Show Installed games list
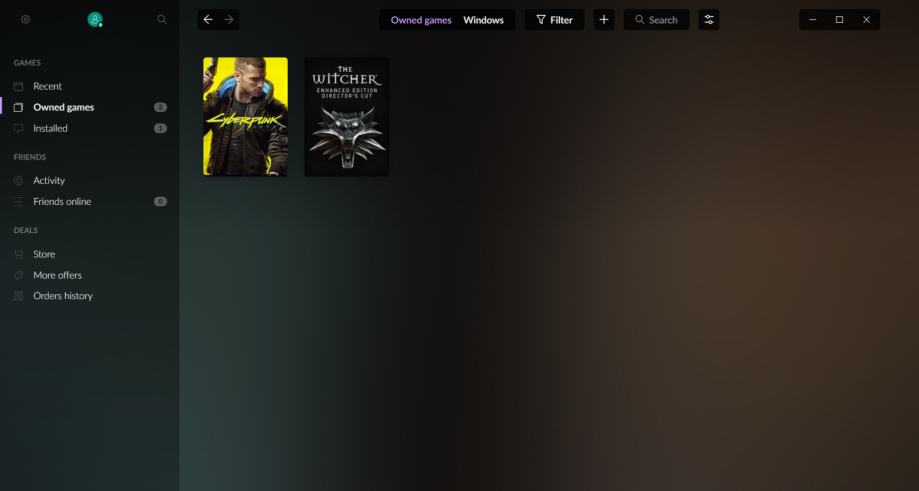 (x=50, y=128)
